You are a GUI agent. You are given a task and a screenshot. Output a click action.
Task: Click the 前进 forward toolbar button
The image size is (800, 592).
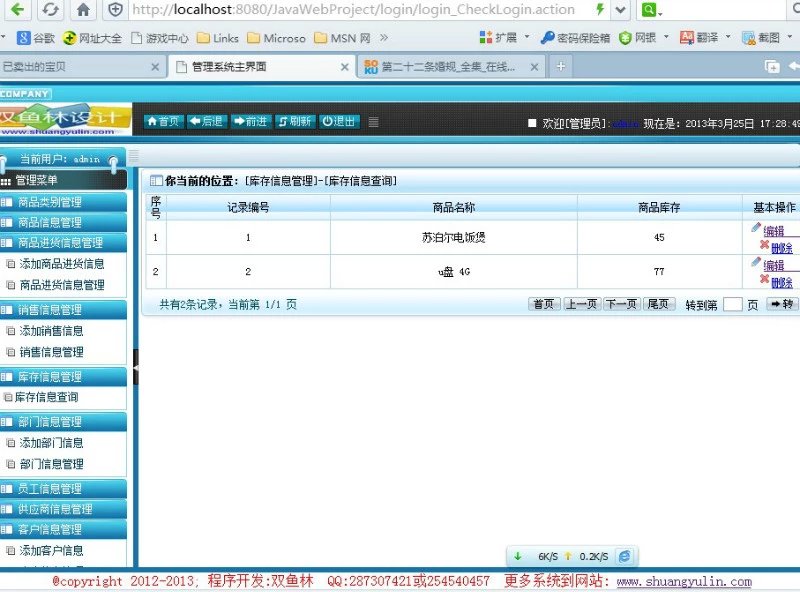tap(250, 121)
